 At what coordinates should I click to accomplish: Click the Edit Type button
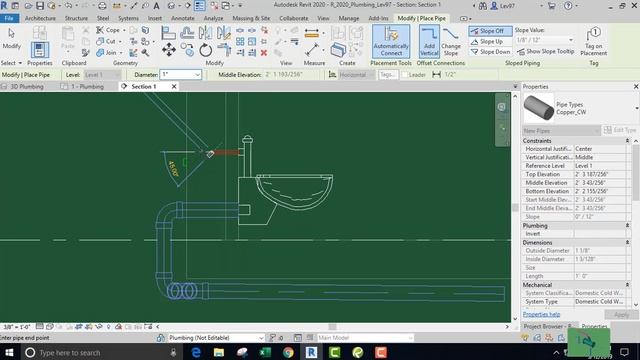(x=620, y=130)
